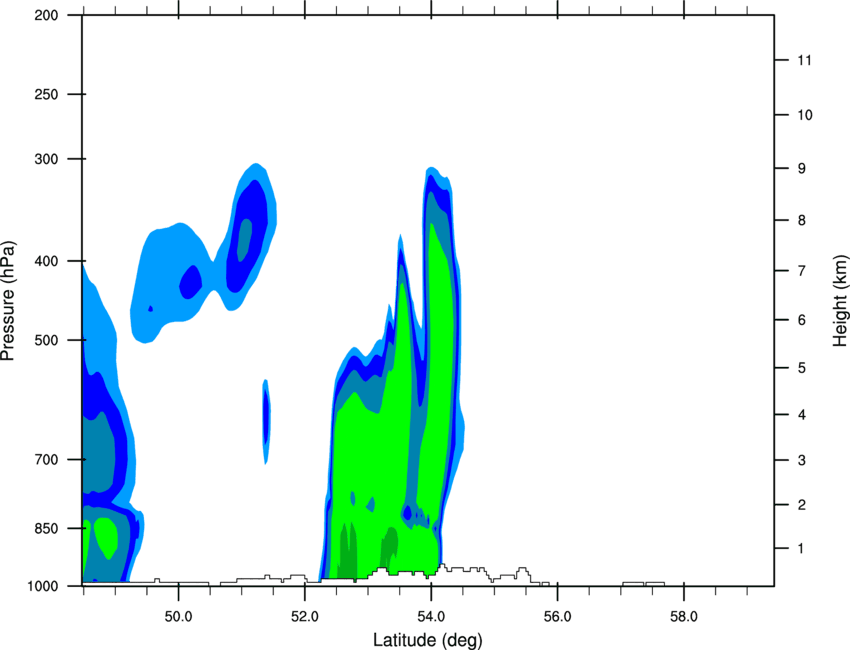Pick the 2 km height label

click(x=802, y=505)
